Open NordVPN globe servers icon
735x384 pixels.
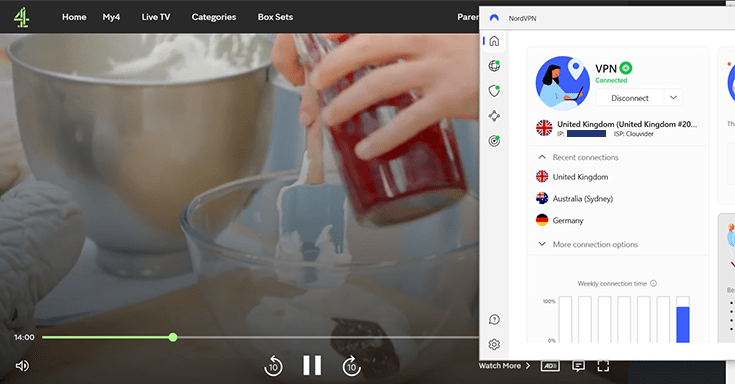tap(494, 66)
